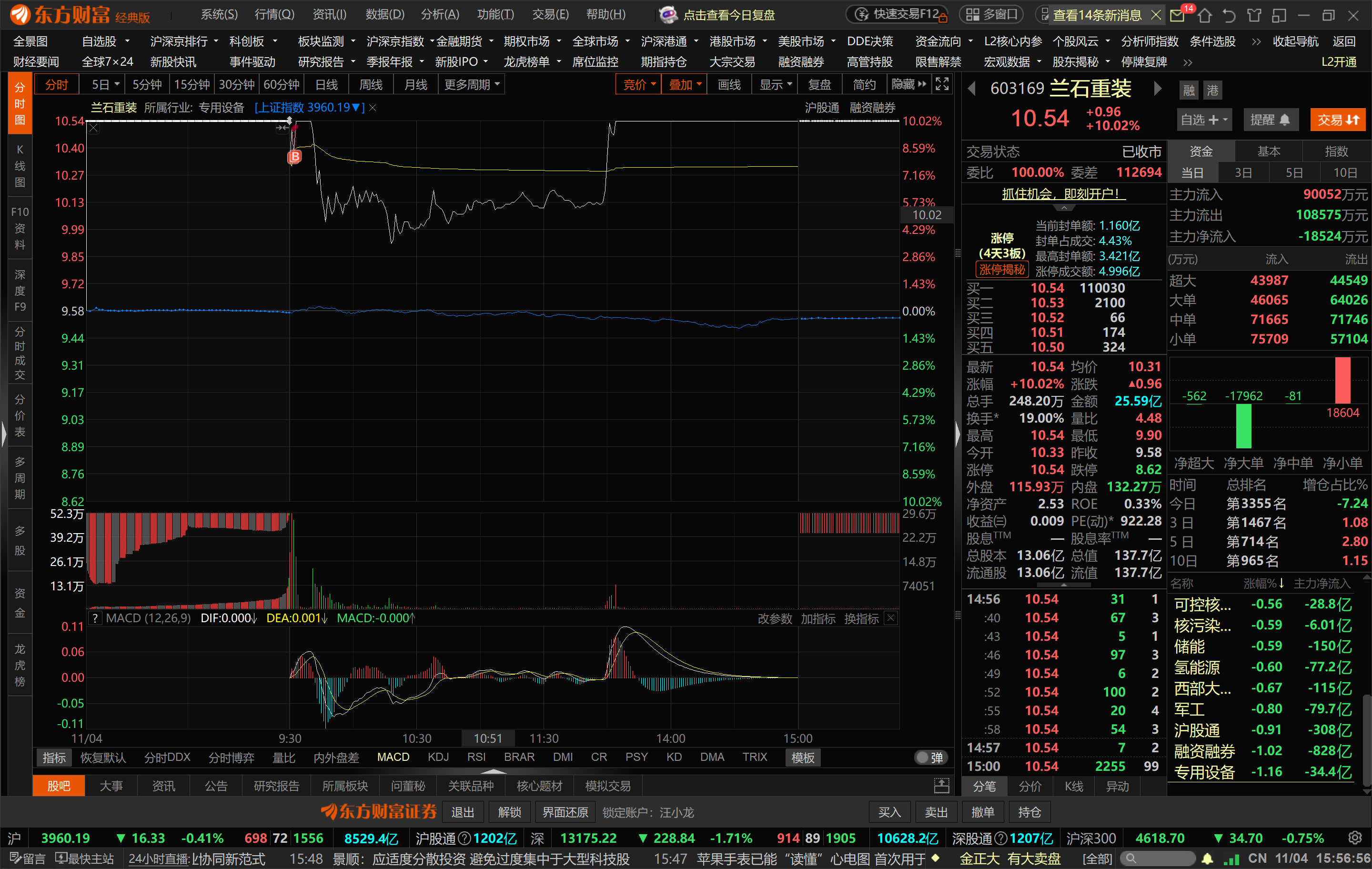Expand the 叠加 overlay dropdown

[684, 85]
